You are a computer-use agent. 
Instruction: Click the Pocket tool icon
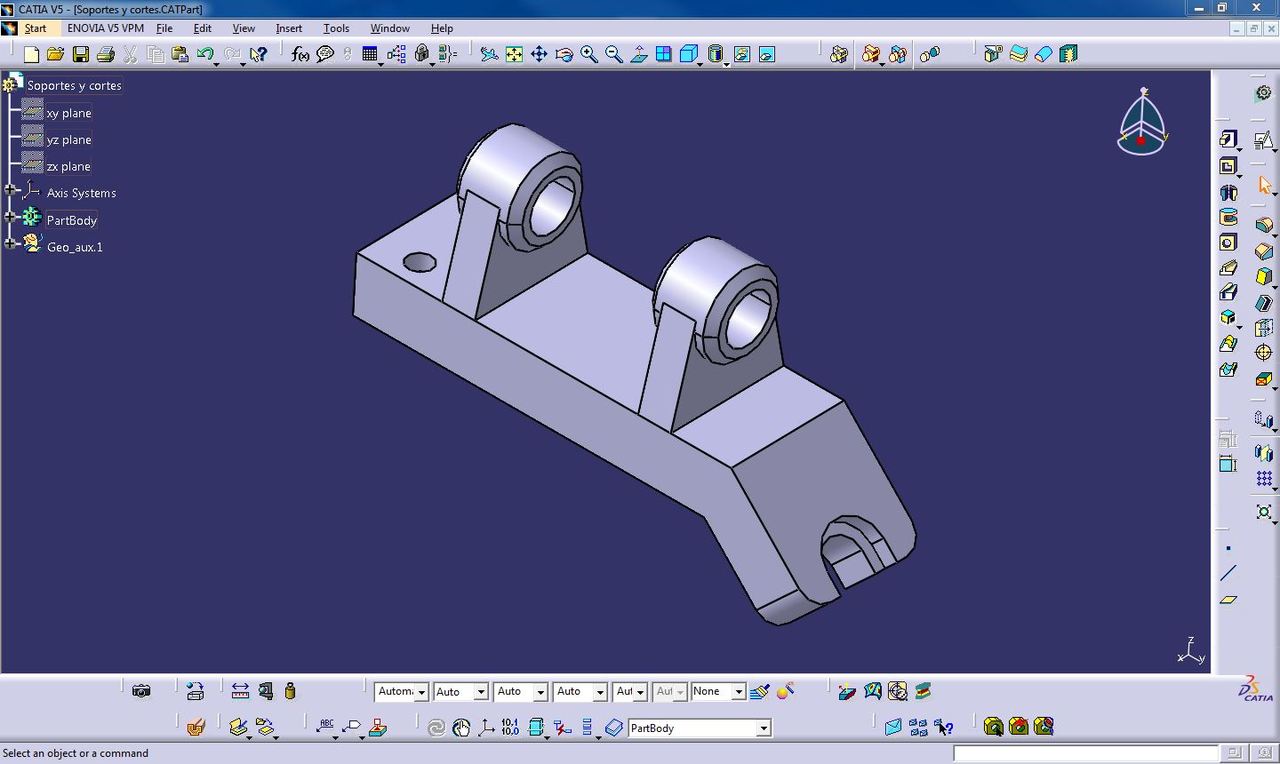click(x=1228, y=166)
